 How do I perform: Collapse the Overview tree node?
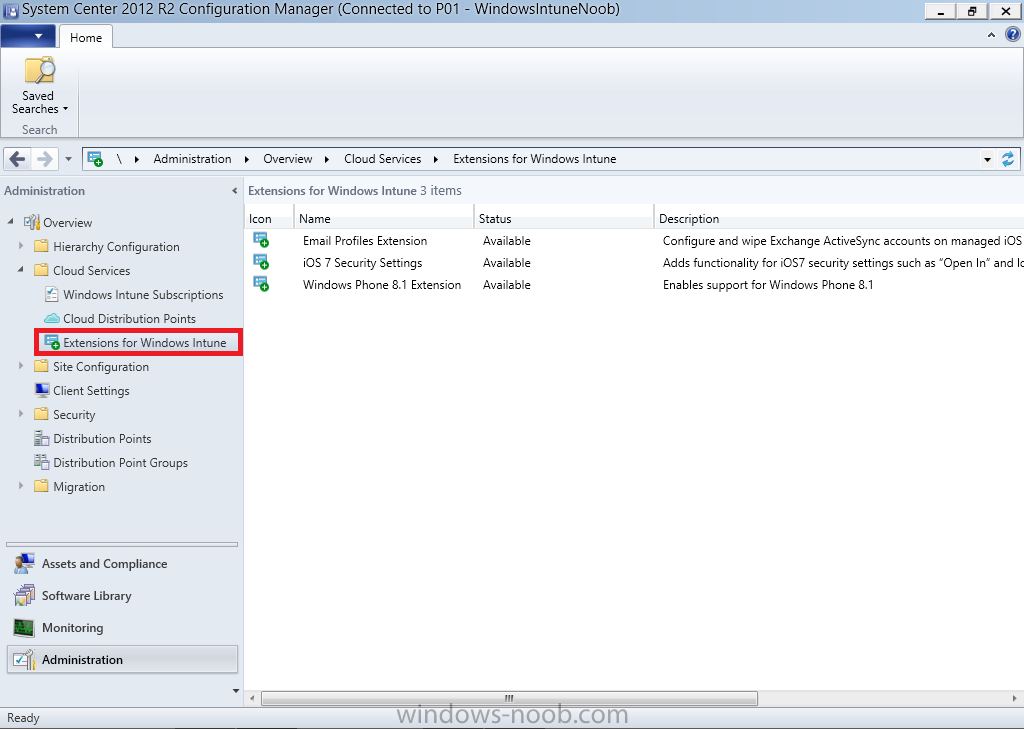coord(10,222)
